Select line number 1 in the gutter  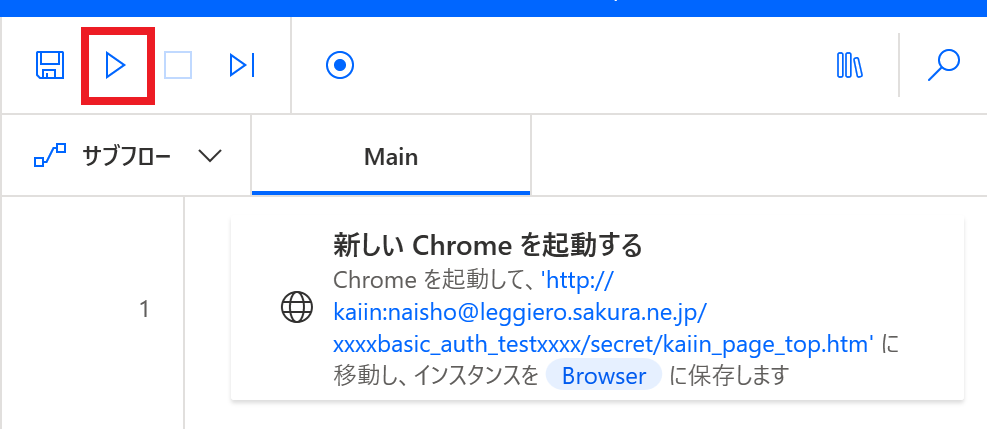(144, 310)
